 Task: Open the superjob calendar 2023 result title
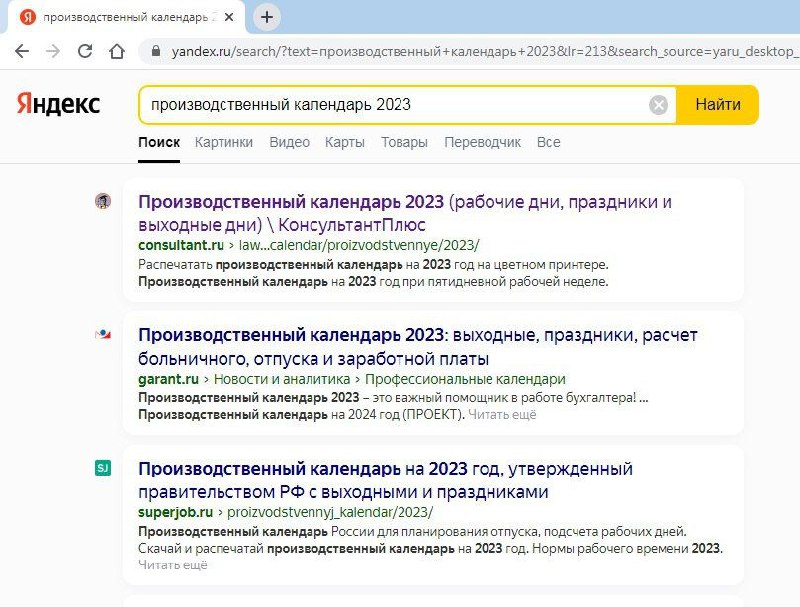pyautogui.click(x=385, y=480)
